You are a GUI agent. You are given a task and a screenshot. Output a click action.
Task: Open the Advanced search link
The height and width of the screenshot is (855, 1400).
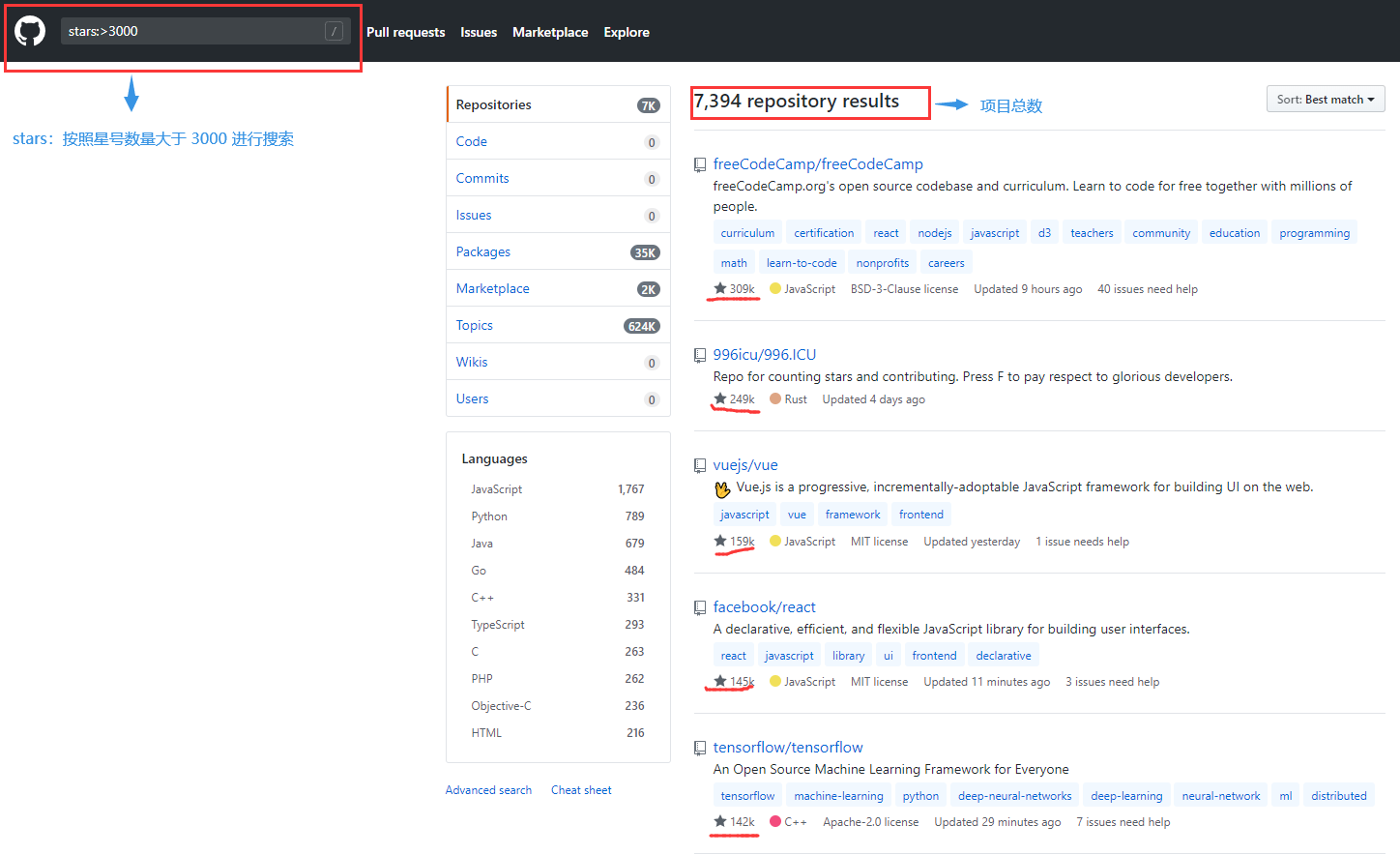pyautogui.click(x=488, y=790)
